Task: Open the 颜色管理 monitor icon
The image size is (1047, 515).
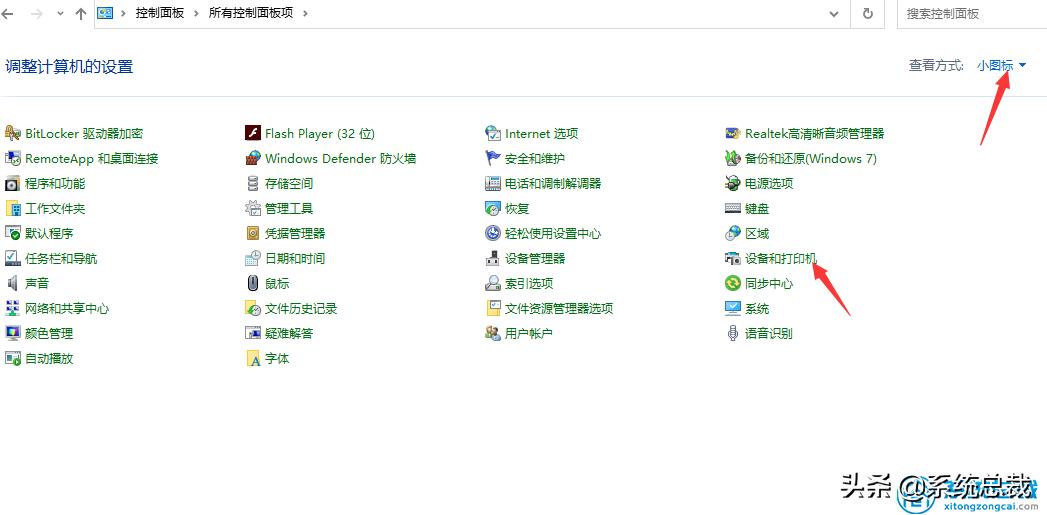Action: pos(13,333)
